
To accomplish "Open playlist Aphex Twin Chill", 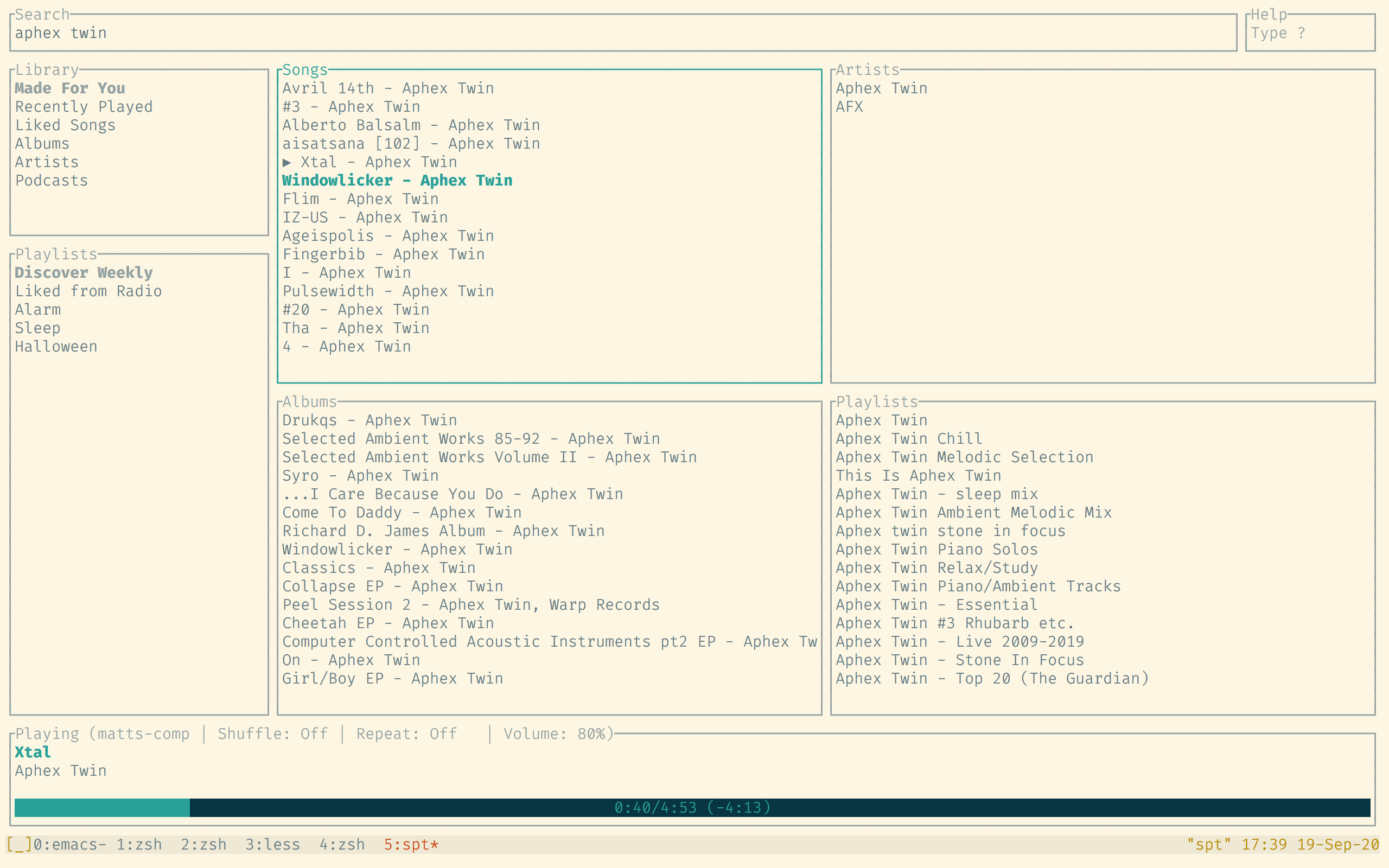I will 909,438.
